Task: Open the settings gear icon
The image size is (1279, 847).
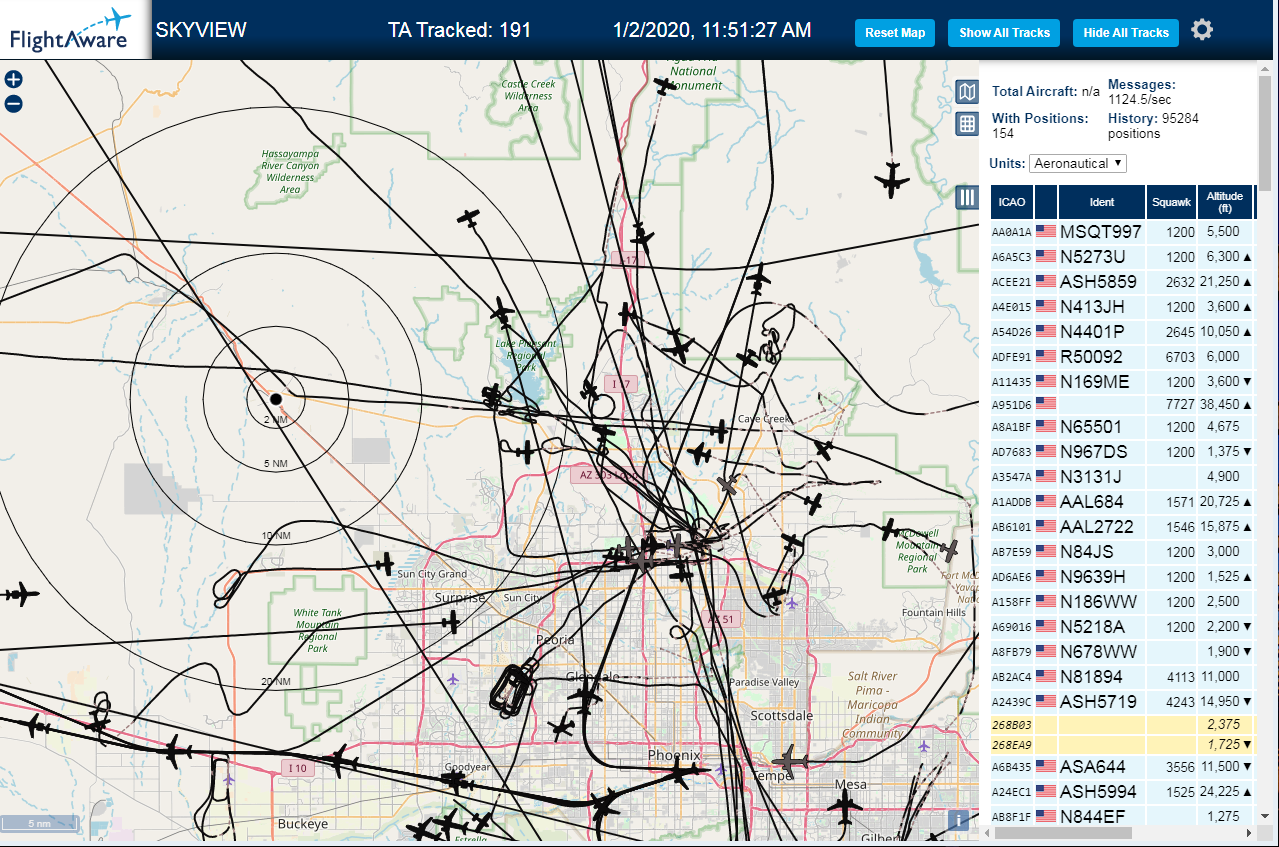Action: [x=1202, y=30]
